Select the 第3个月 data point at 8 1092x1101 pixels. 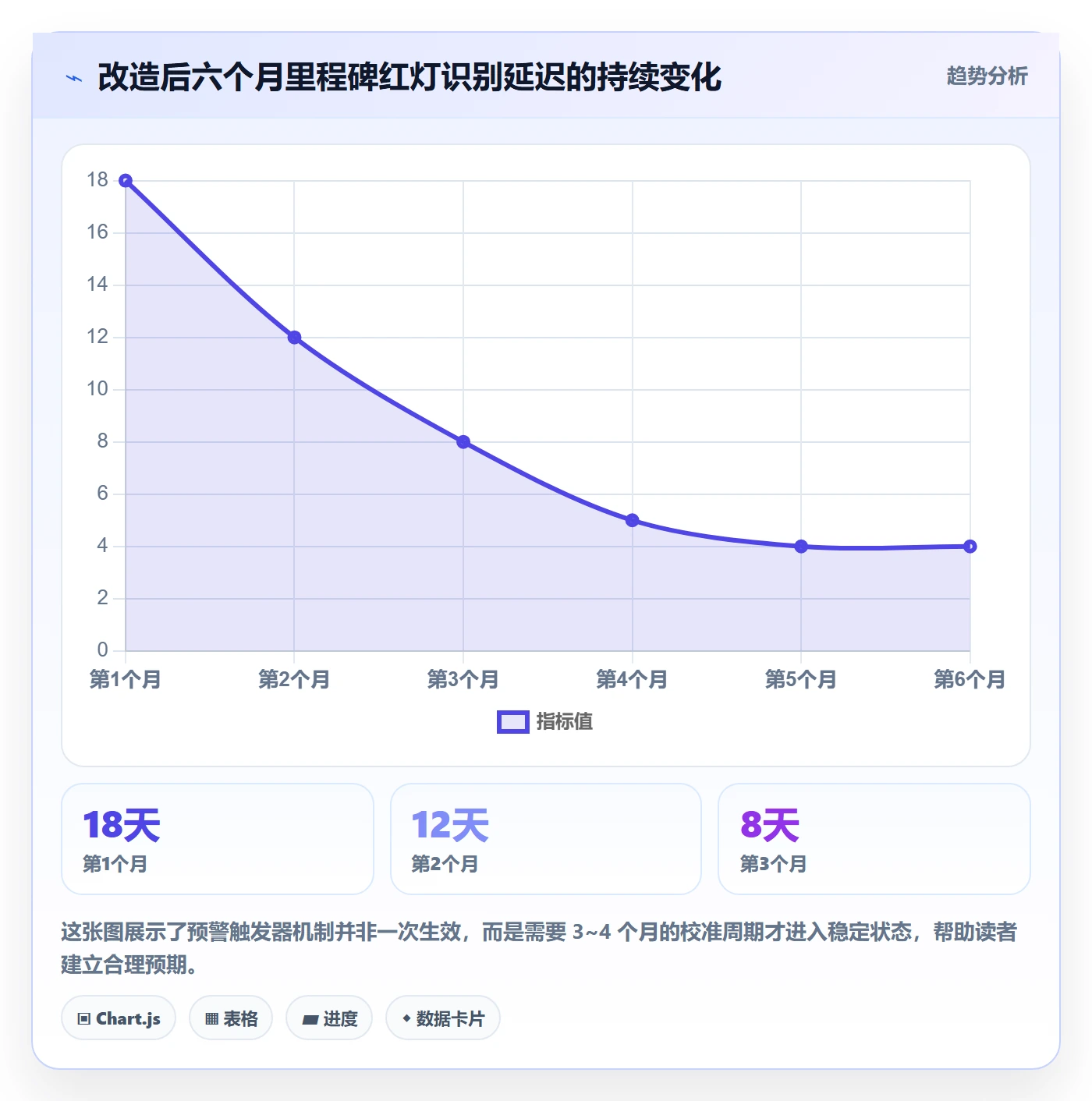[x=463, y=442]
